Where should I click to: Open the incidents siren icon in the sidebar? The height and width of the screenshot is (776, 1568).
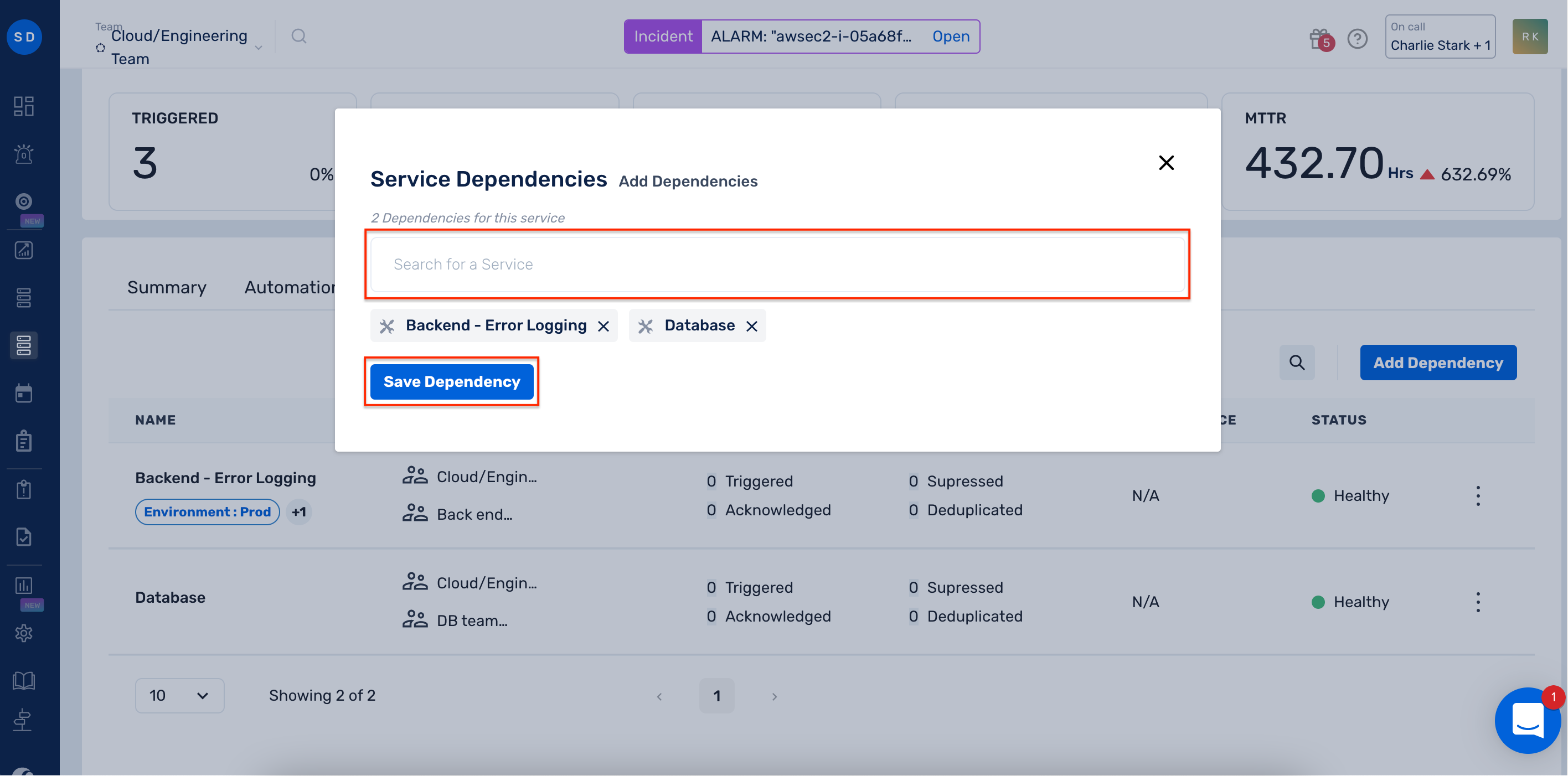coord(24,154)
